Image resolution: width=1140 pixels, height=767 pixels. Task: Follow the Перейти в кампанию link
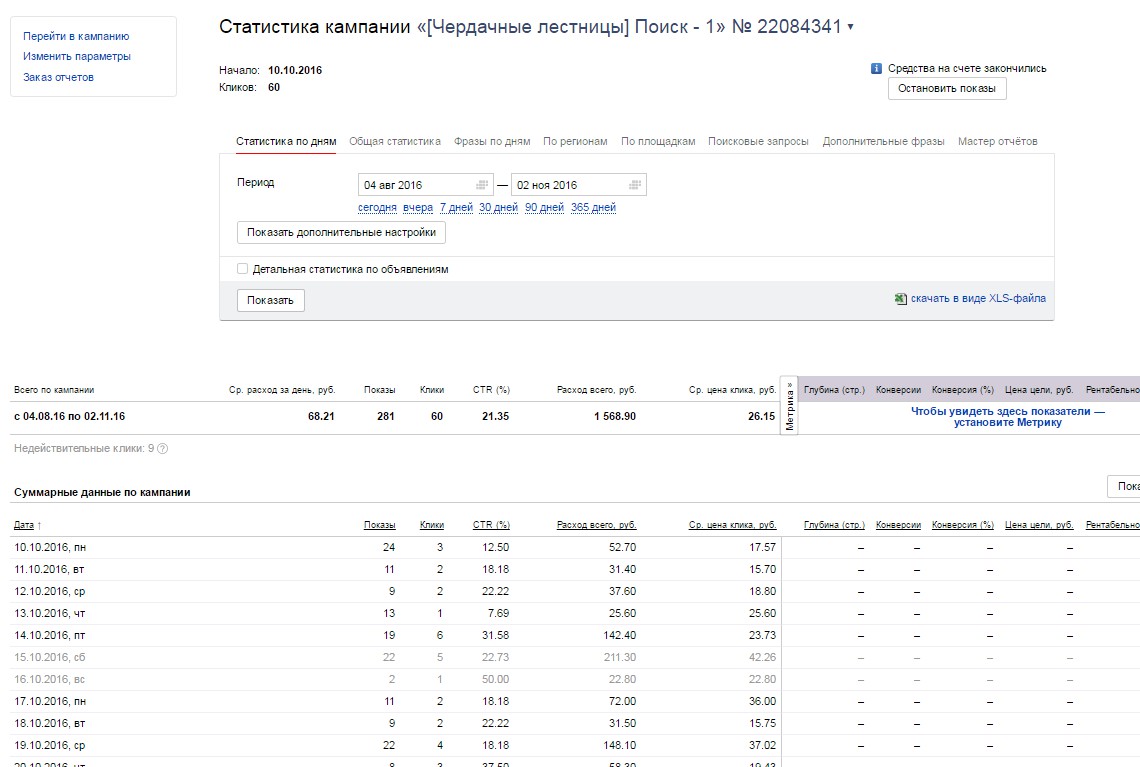coord(76,36)
